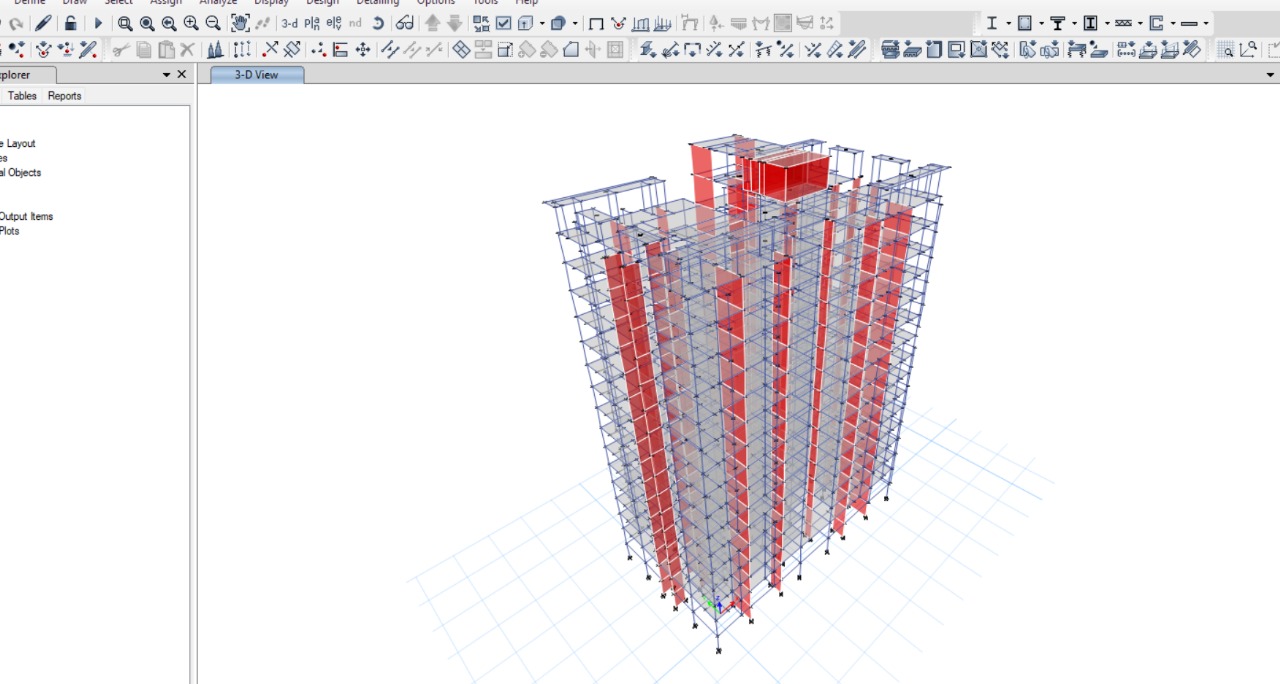Viewport: 1280px width, 684px height.
Task: Open display options via the checkbox icon
Action: coord(503,23)
